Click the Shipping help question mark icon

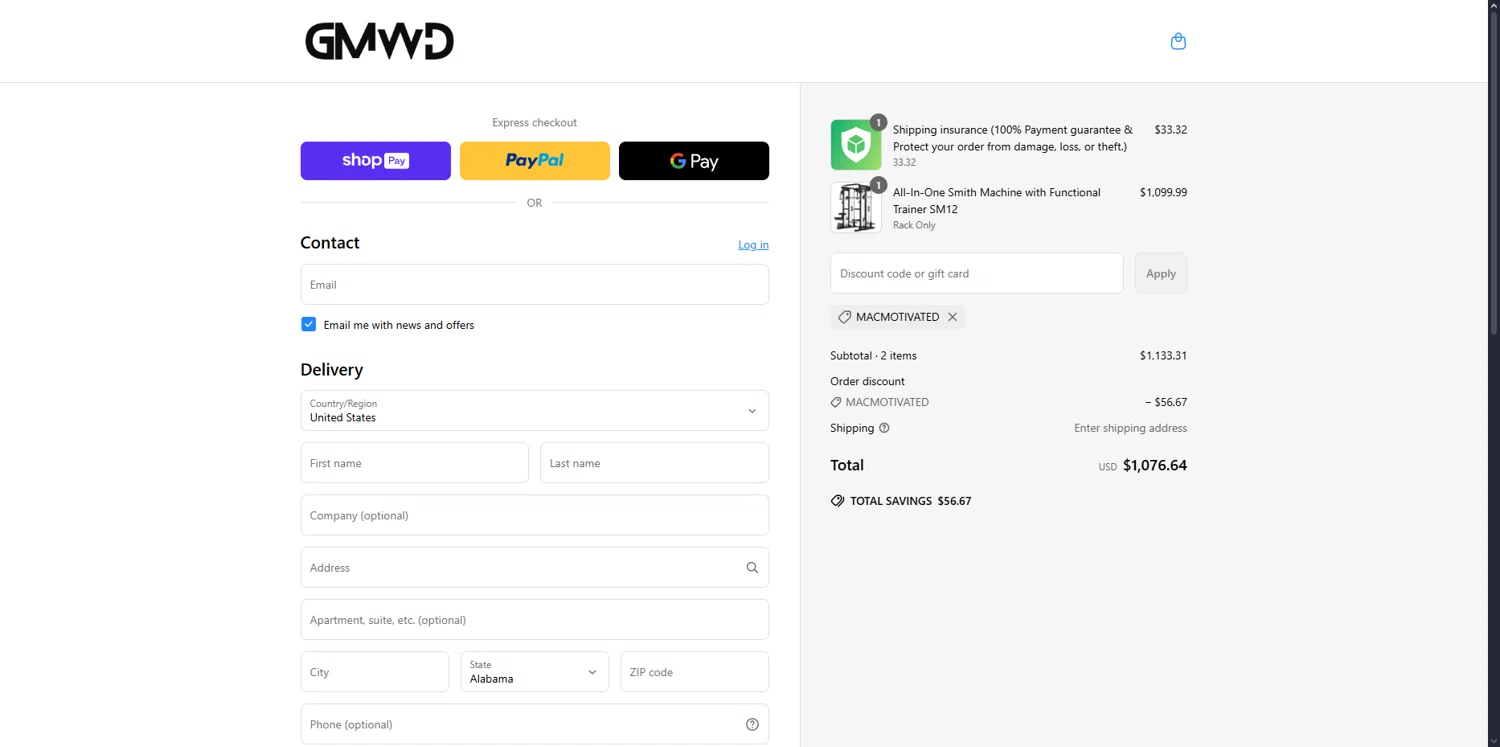(884, 428)
